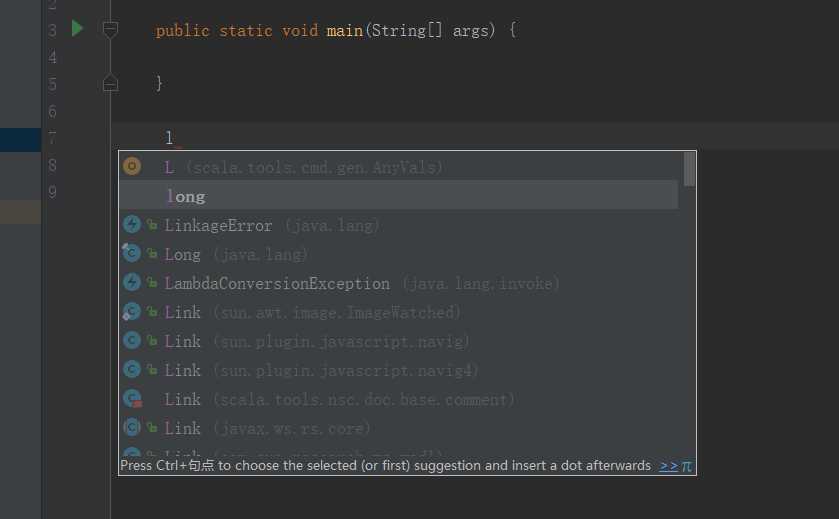839x519 pixels.
Task: Click class icon of Link sun.awt.image.ImageWatched
Action: 131,312
